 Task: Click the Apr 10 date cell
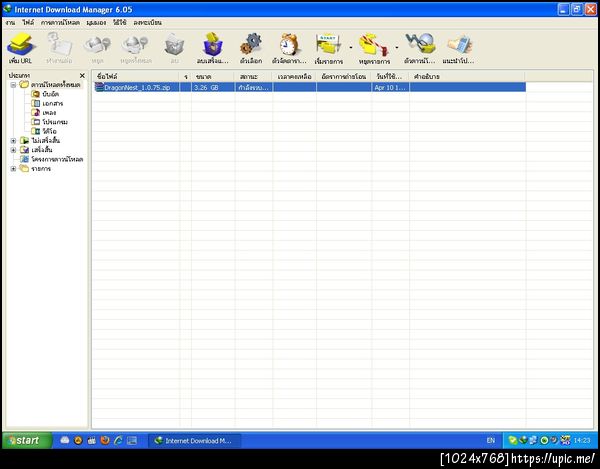point(390,87)
